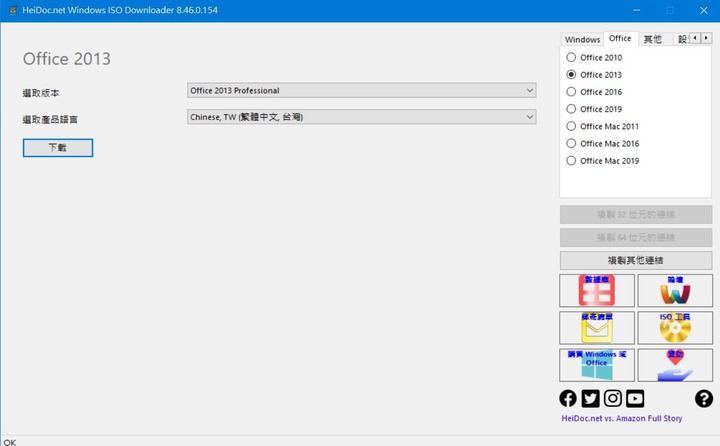Click the Office 2013 heading text
This screenshot has height=446, width=720.
point(67,59)
